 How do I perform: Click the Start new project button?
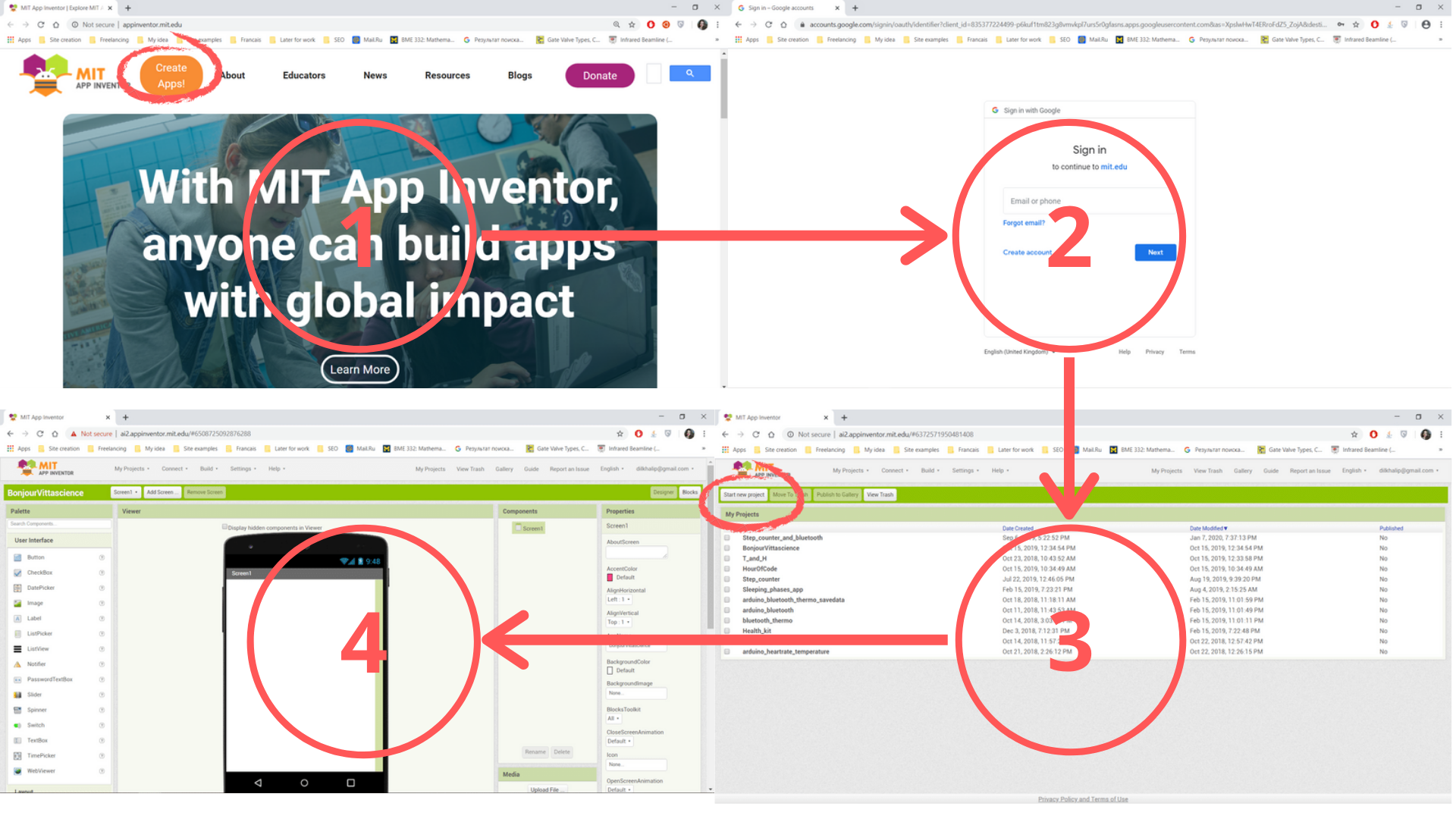[x=744, y=494]
